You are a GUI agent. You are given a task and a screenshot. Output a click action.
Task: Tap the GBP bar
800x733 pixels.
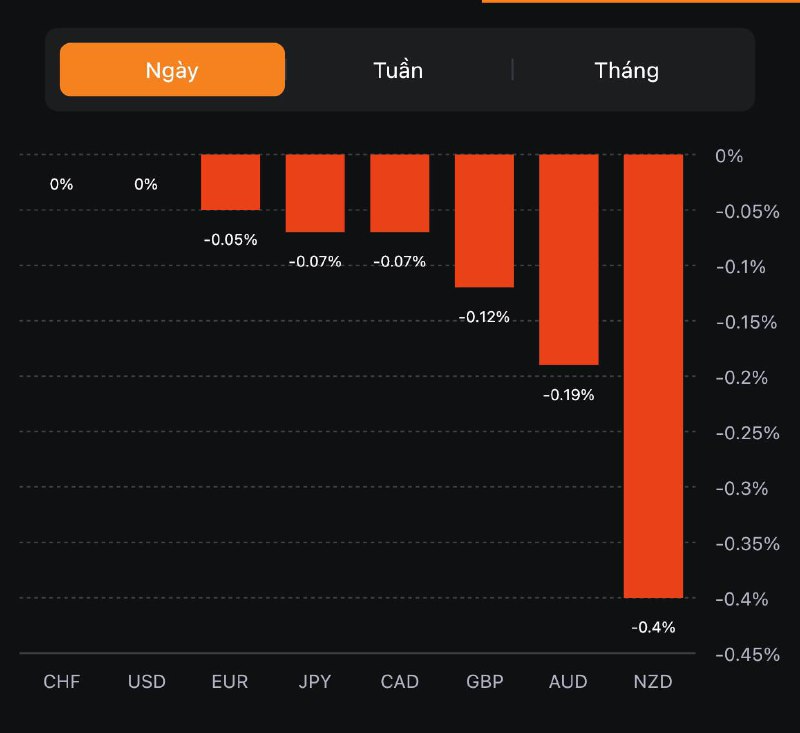pos(485,221)
